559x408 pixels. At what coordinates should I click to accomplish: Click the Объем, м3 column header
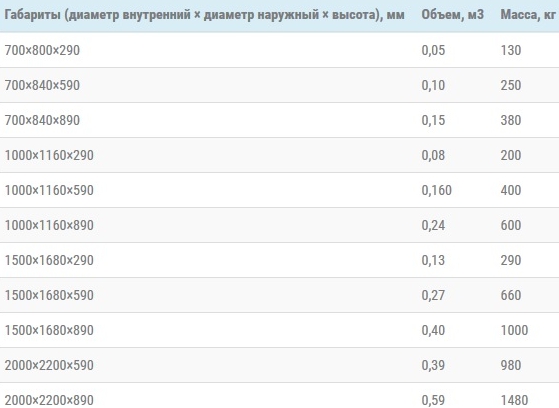pyautogui.click(x=452, y=15)
